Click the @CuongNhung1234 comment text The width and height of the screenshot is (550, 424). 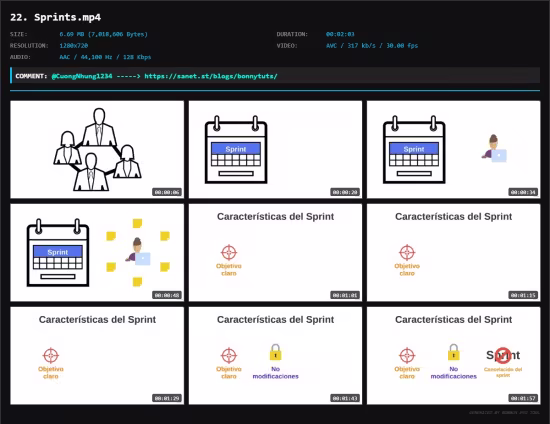coord(82,76)
